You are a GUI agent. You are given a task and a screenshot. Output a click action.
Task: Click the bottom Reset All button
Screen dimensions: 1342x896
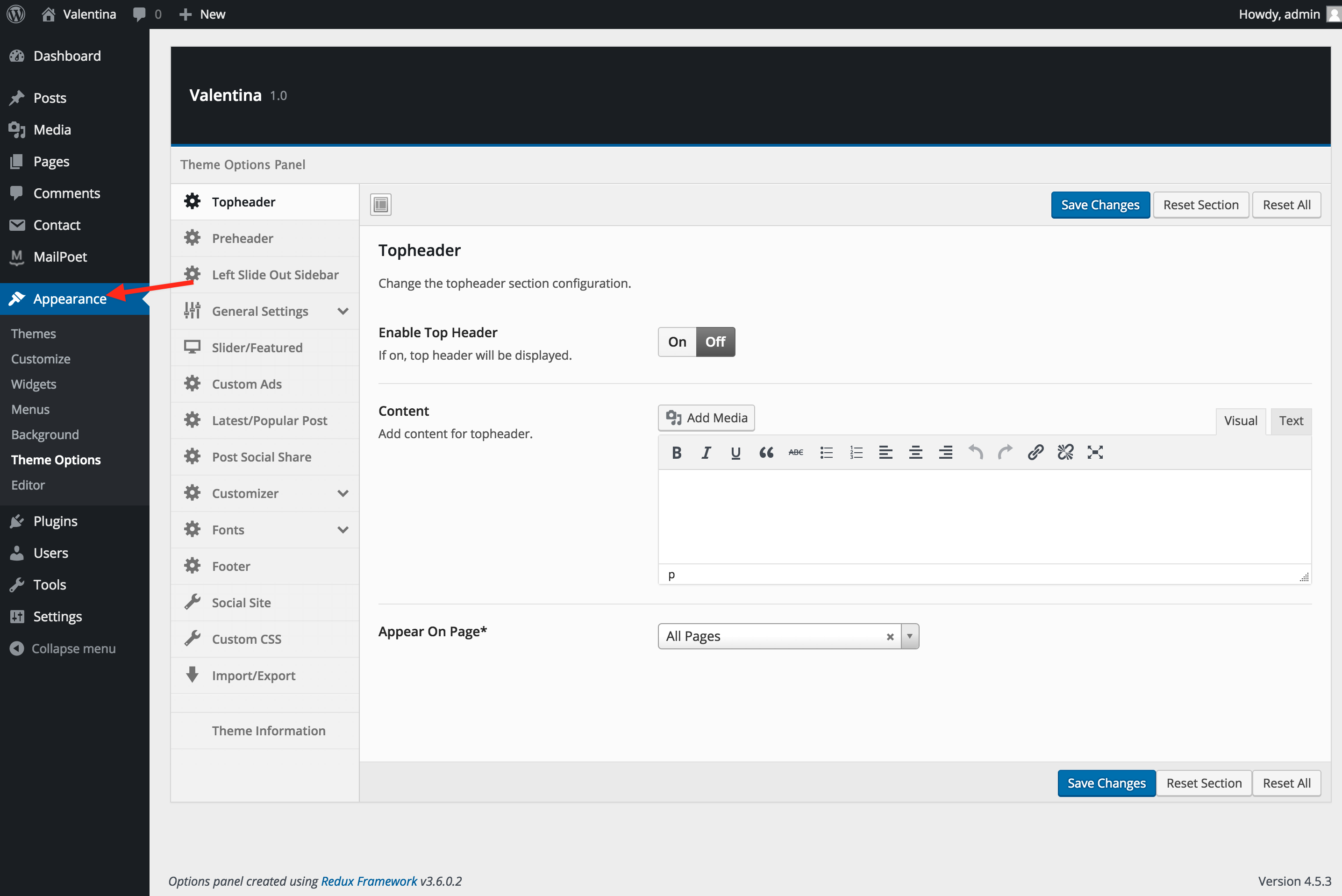coord(1286,783)
